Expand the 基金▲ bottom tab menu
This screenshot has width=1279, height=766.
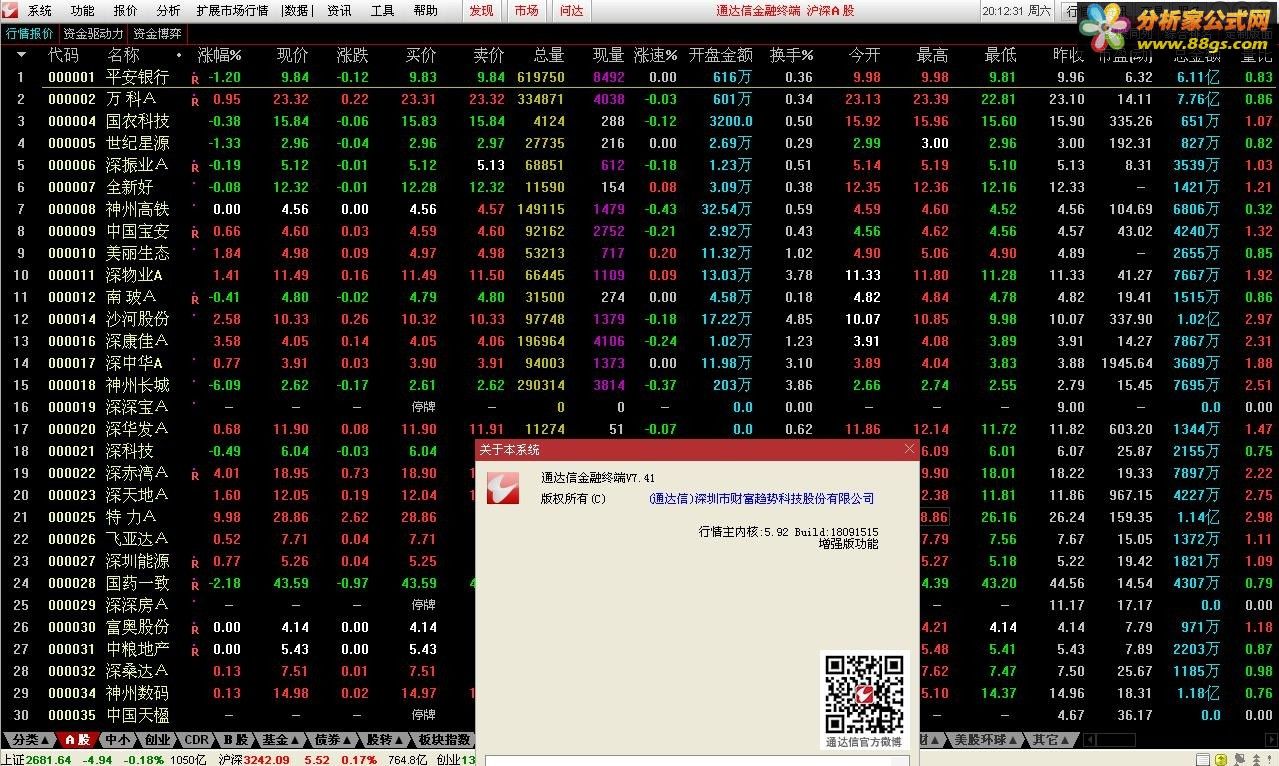pos(279,740)
